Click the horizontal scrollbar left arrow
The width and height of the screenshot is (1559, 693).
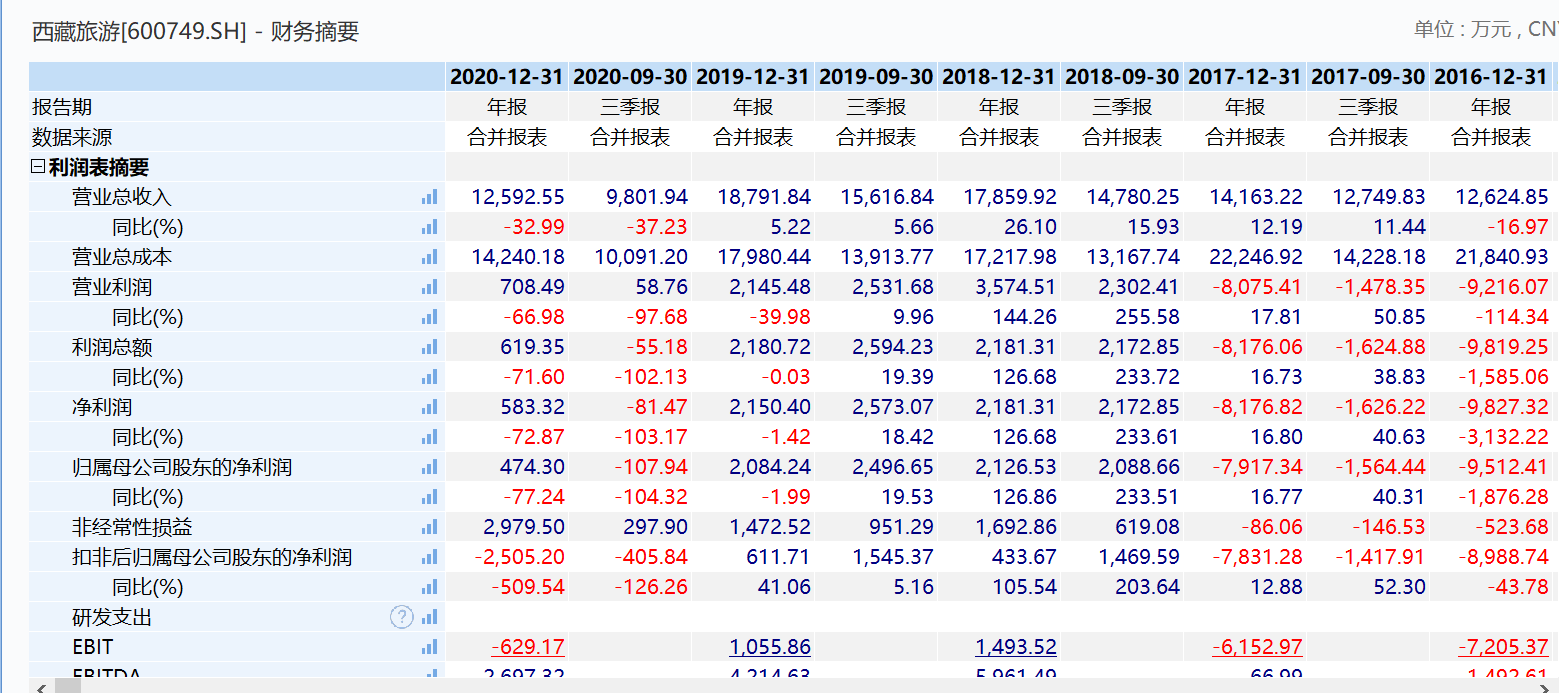pyautogui.click(x=40, y=686)
